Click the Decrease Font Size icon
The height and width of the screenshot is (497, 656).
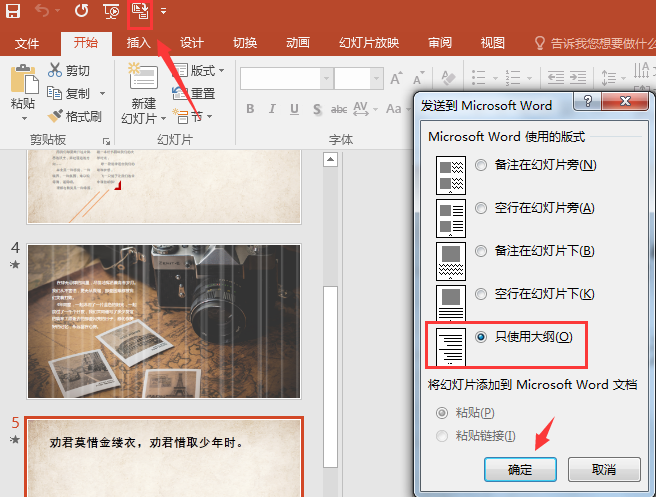(x=418, y=78)
